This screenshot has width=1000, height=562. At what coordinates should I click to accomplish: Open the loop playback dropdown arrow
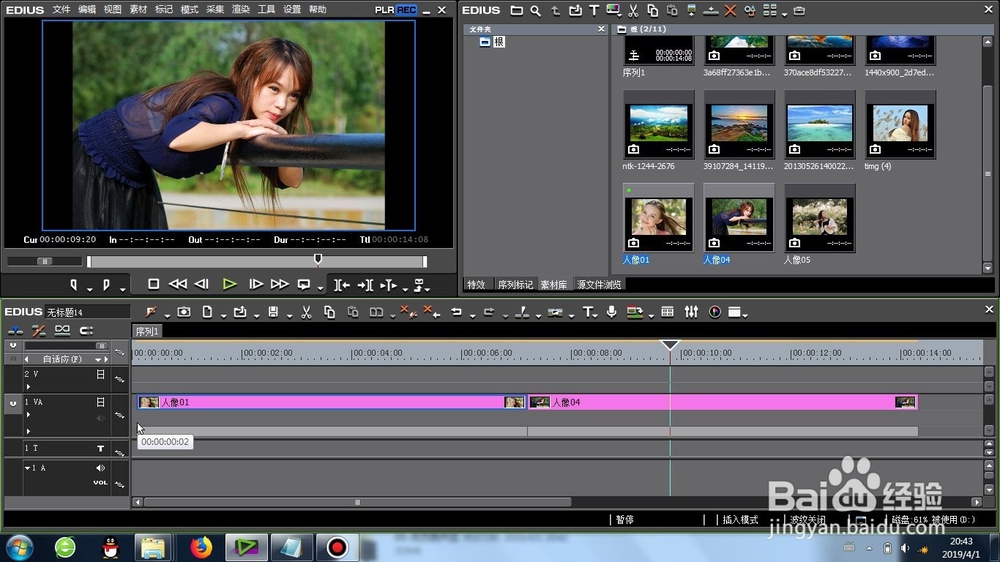click(x=320, y=289)
